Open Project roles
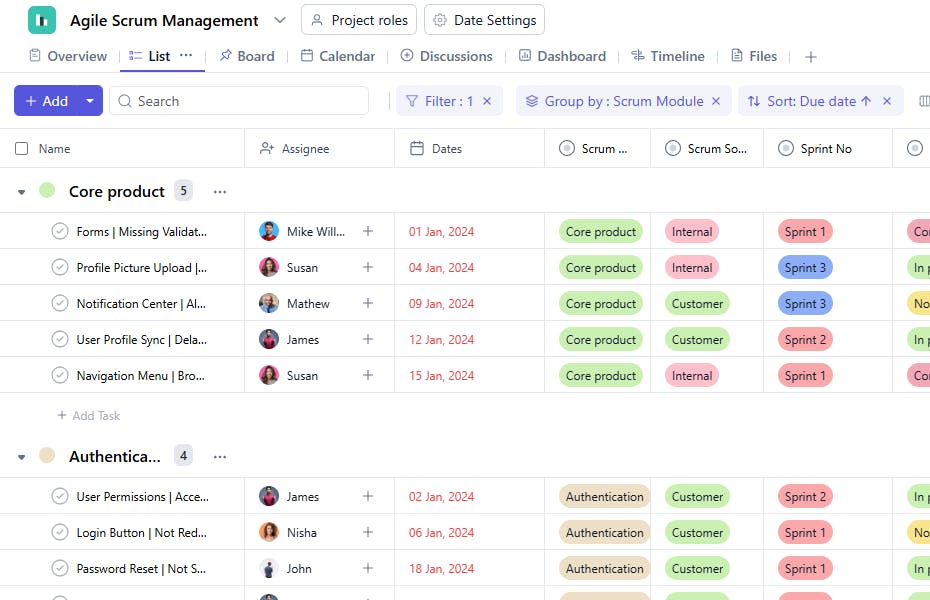Image resolution: width=930 pixels, height=600 pixels. (x=359, y=20)
